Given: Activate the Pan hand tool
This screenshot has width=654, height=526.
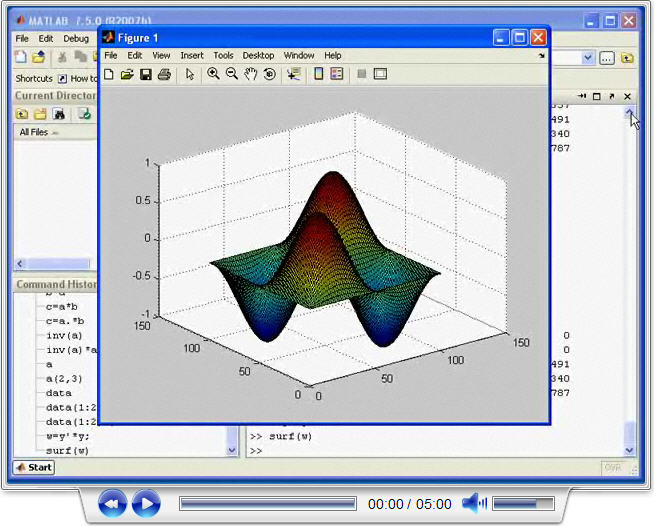Looking at the screenshot, I should [x=250, y=74].
